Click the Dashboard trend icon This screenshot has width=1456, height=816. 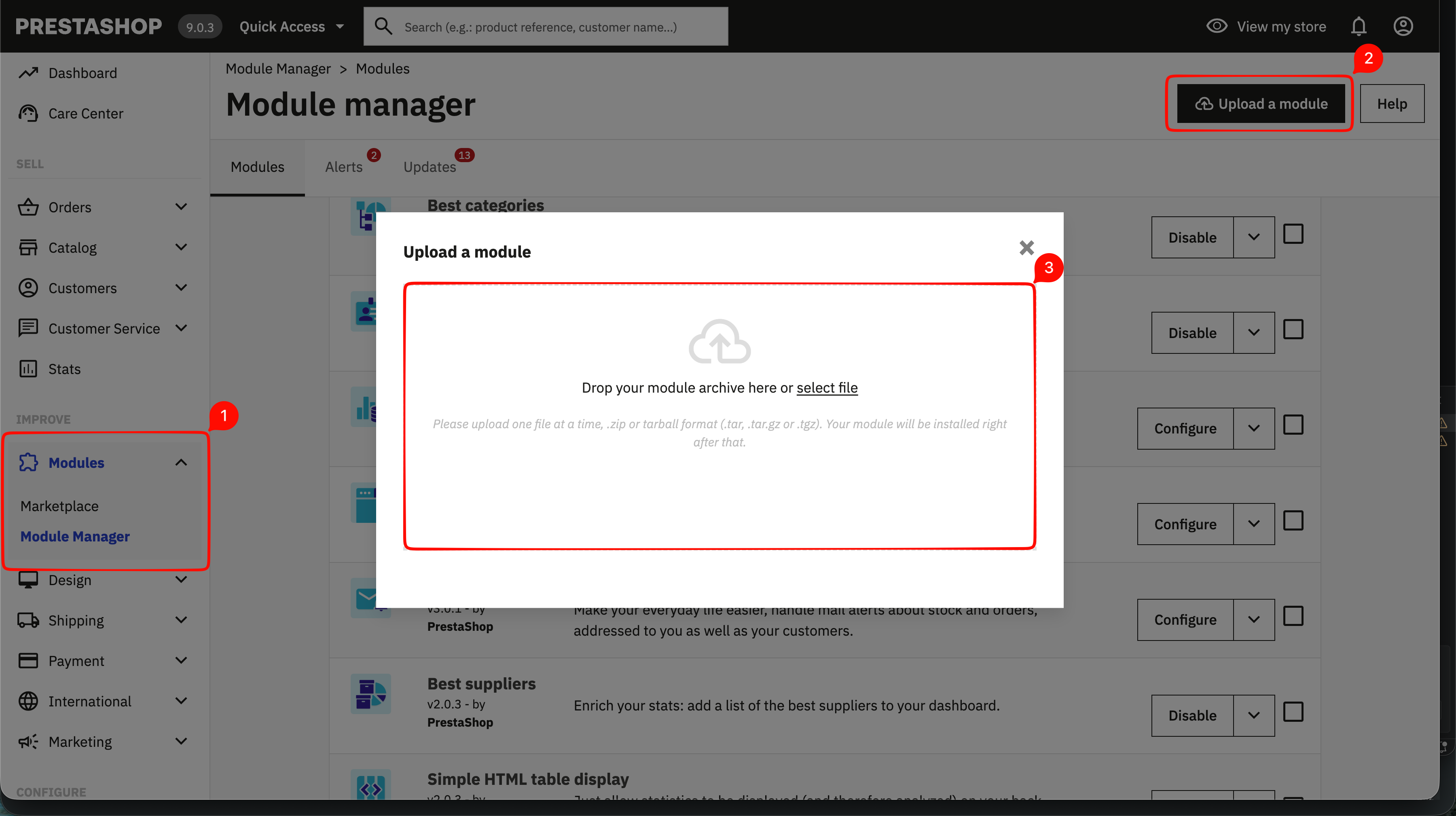(x=28, y=73)
